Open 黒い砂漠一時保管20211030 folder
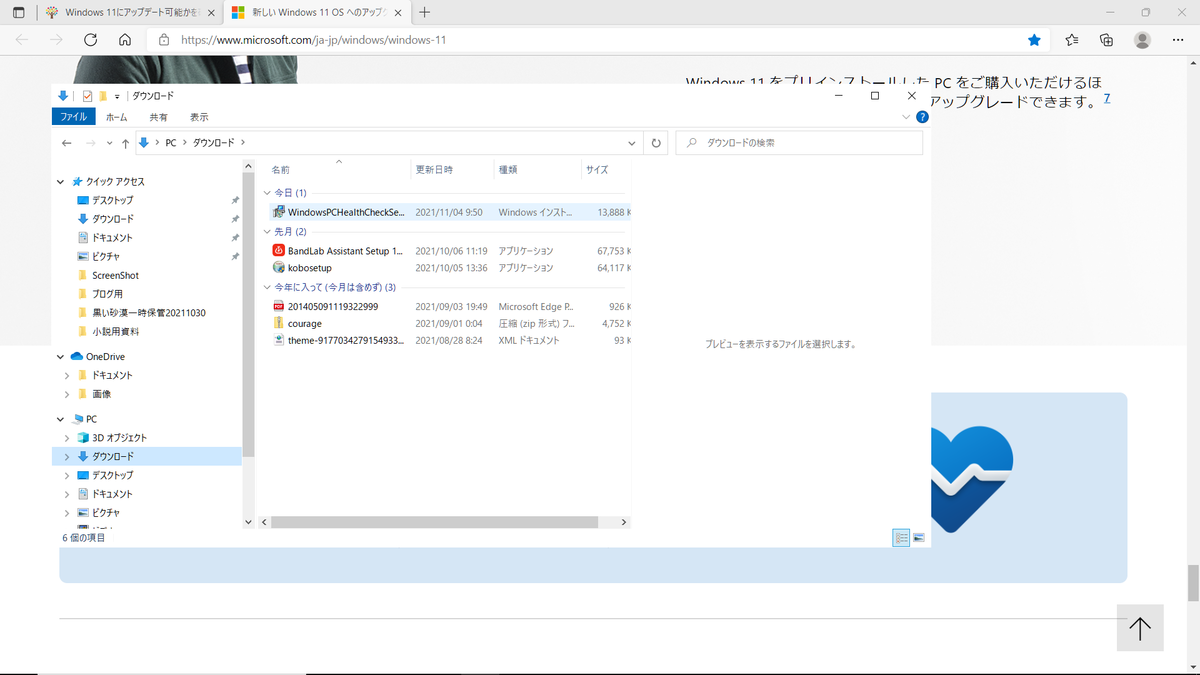This screenshot has height=675, width=1200. click(148, 313)
